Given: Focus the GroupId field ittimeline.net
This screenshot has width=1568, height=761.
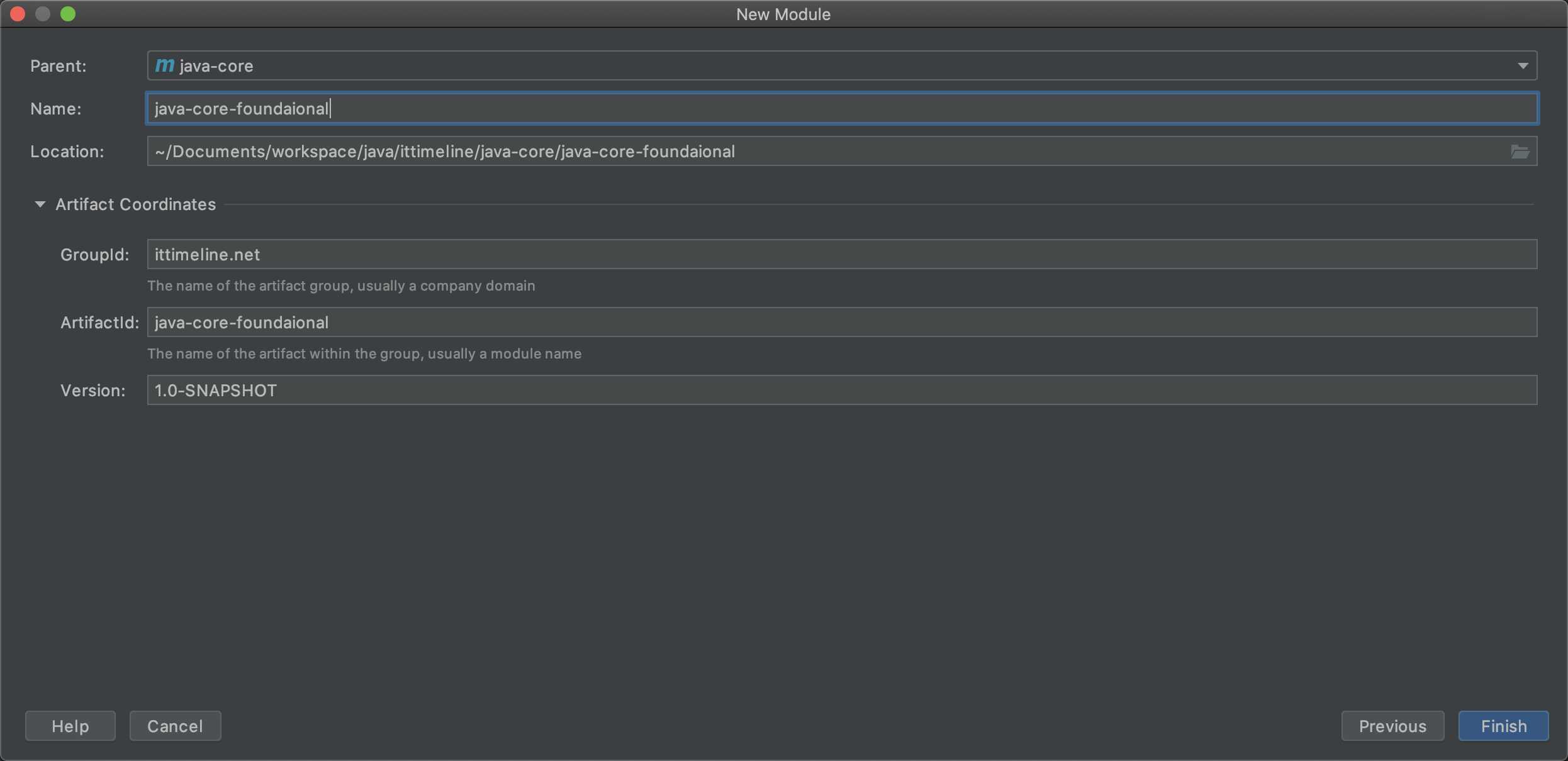Looking at the screenshot, I should click(842, 254).
